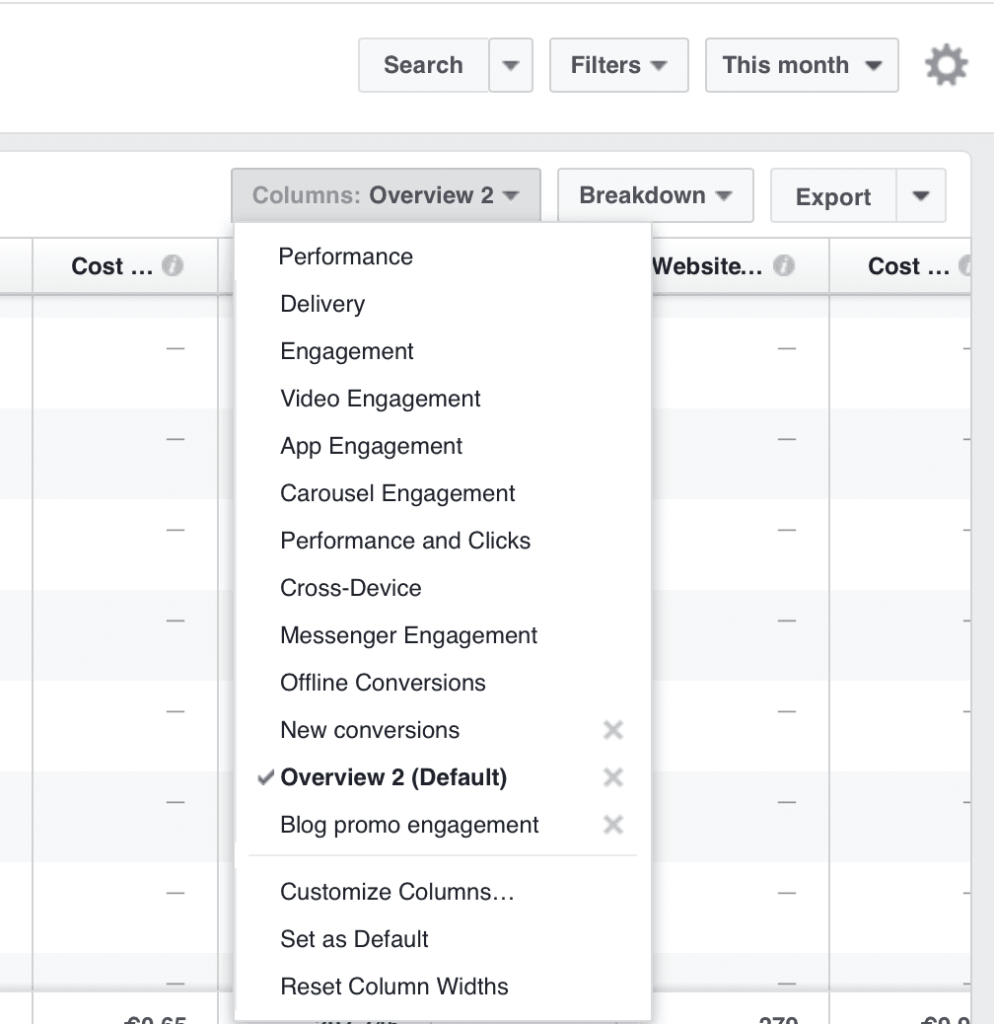Select Performance and Clicks preset
994x1024 pixels.
point(405,541)
